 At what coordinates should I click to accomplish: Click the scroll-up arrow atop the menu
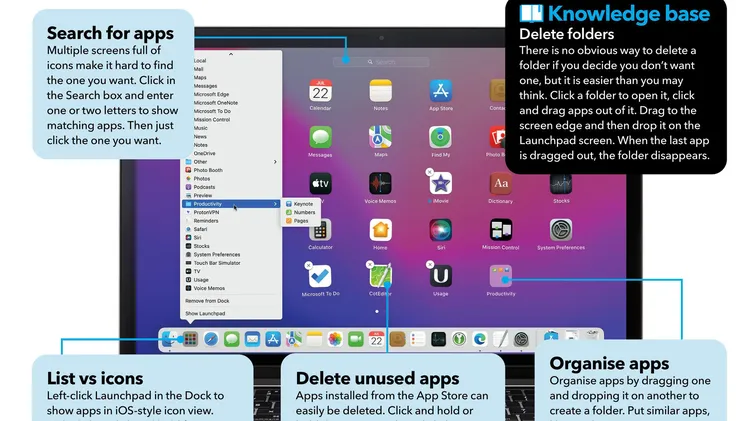point(231,54)
